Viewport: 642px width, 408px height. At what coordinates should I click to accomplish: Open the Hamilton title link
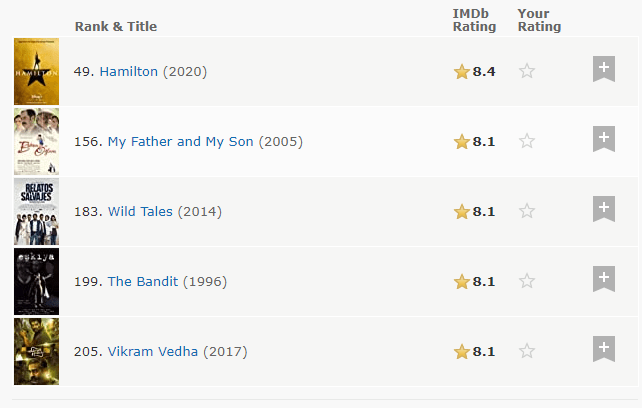tap(128, 72)
